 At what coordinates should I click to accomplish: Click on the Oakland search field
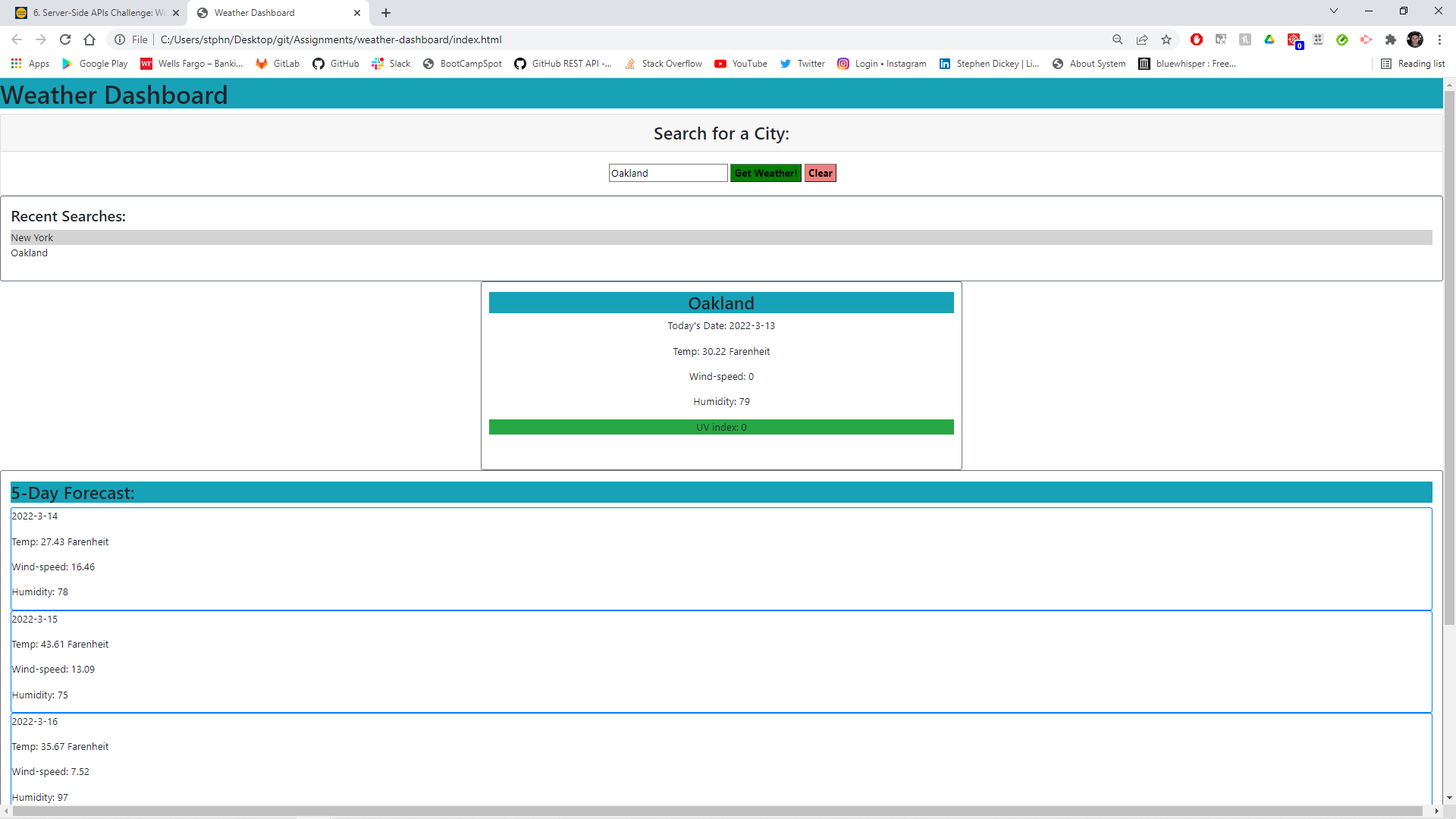(x=668, y=173)
